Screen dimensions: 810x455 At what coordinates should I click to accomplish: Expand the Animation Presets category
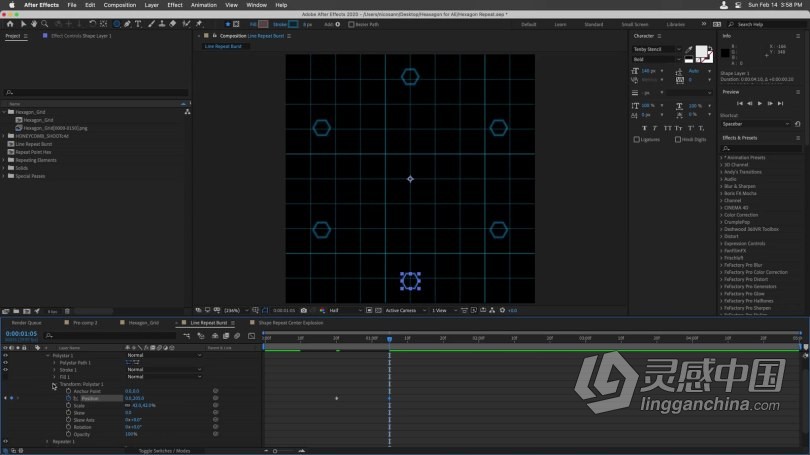click(x=722, y=158)
